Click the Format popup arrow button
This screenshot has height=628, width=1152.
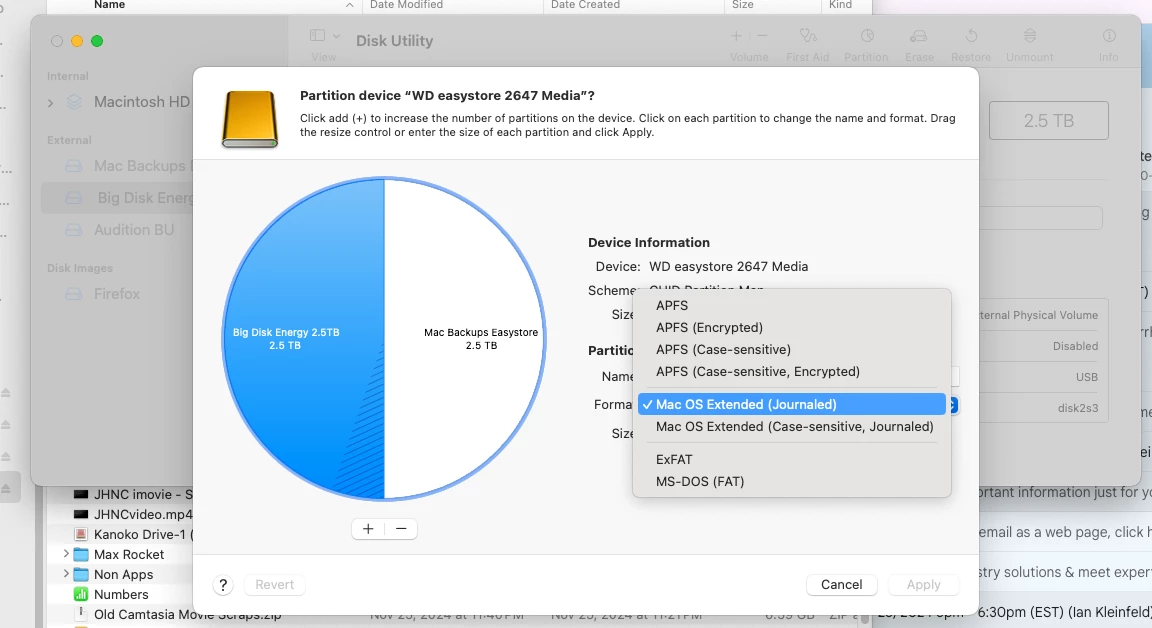953,405
